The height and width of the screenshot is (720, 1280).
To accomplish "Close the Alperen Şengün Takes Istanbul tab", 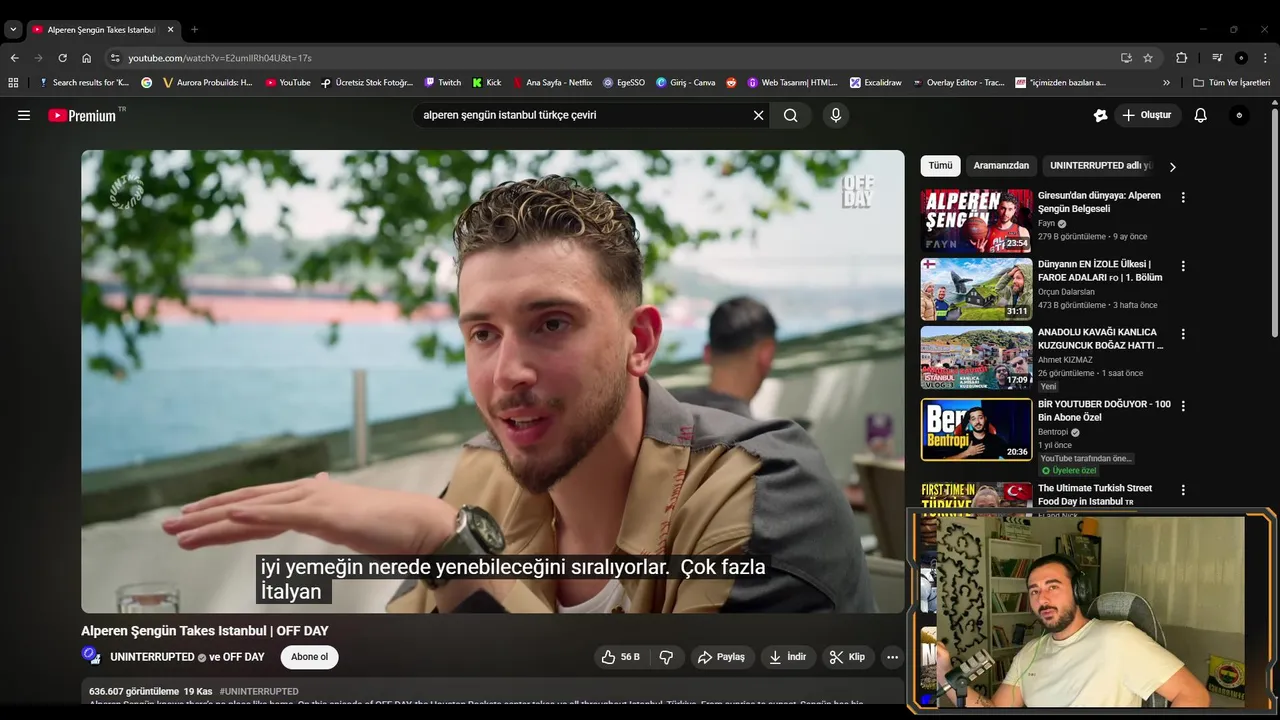I will (170, 30).
